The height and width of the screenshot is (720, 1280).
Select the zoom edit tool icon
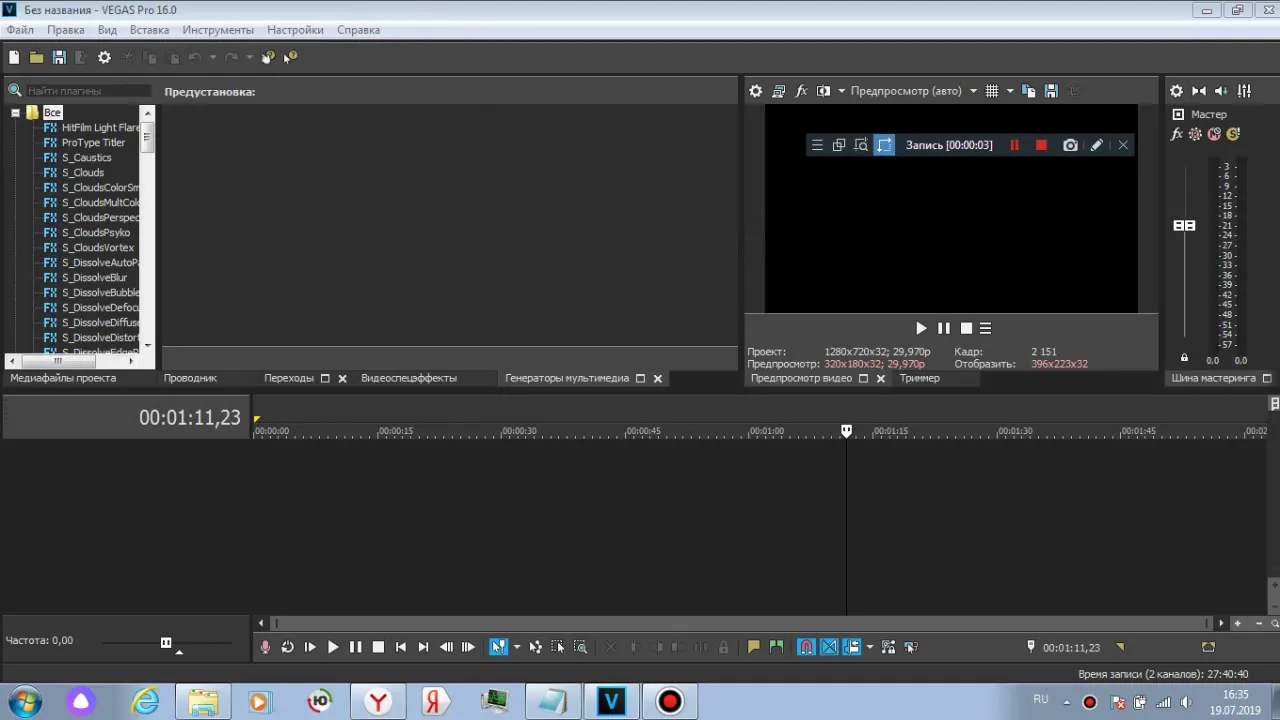[580, 647]
